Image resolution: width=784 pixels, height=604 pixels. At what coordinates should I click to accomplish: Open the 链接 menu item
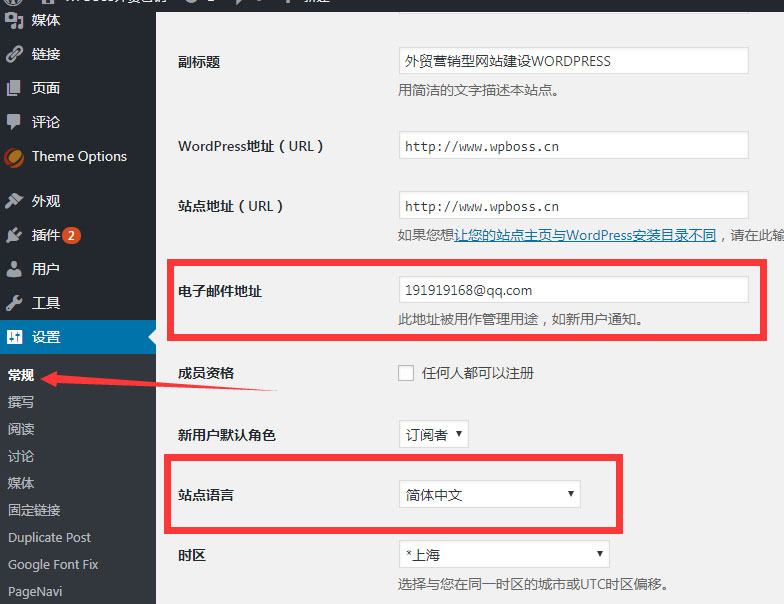tap(46, 54)
